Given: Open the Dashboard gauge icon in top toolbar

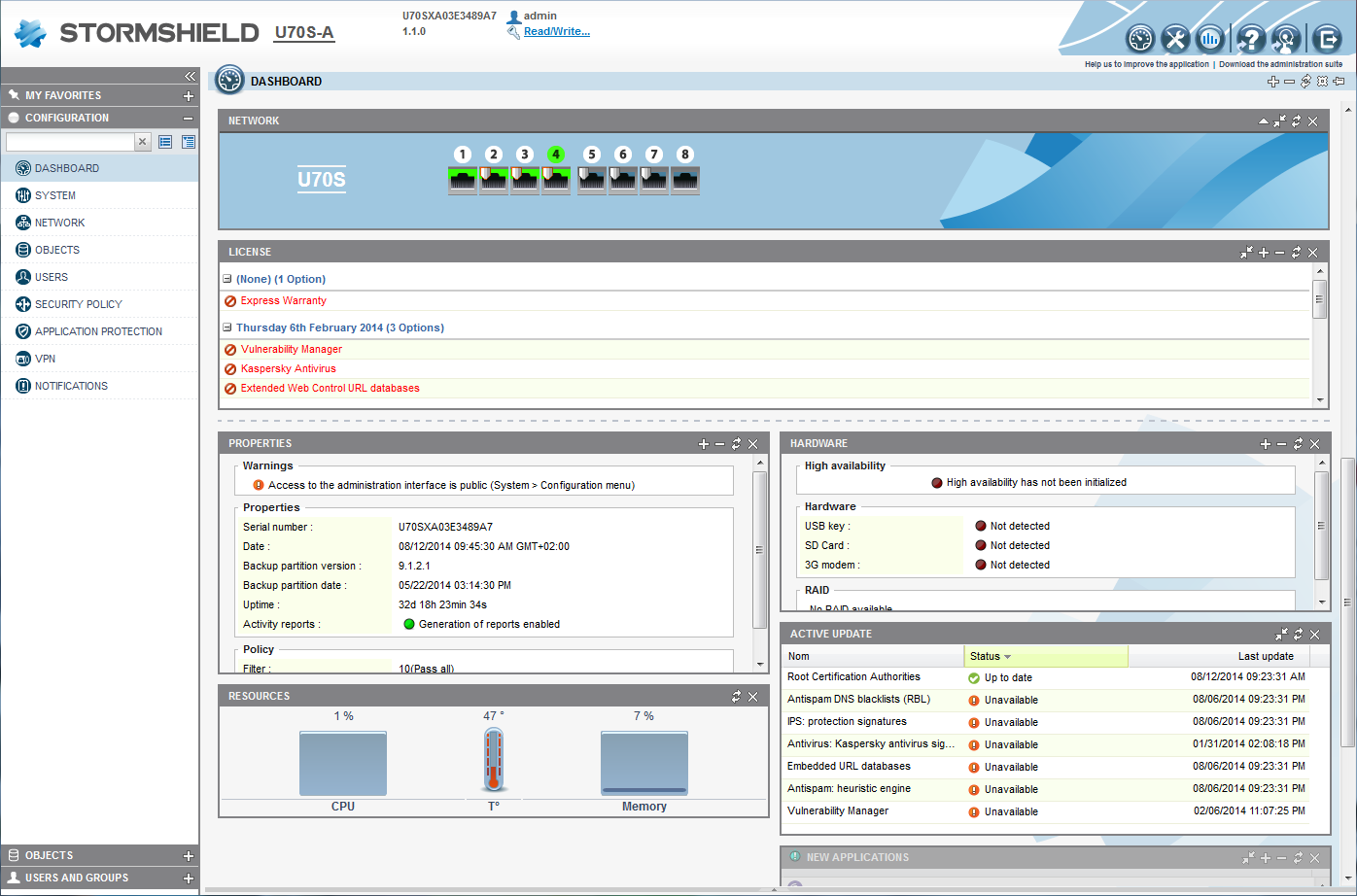Looking at the screenshot, I should pyautogui.click(x=1140, y=39).
